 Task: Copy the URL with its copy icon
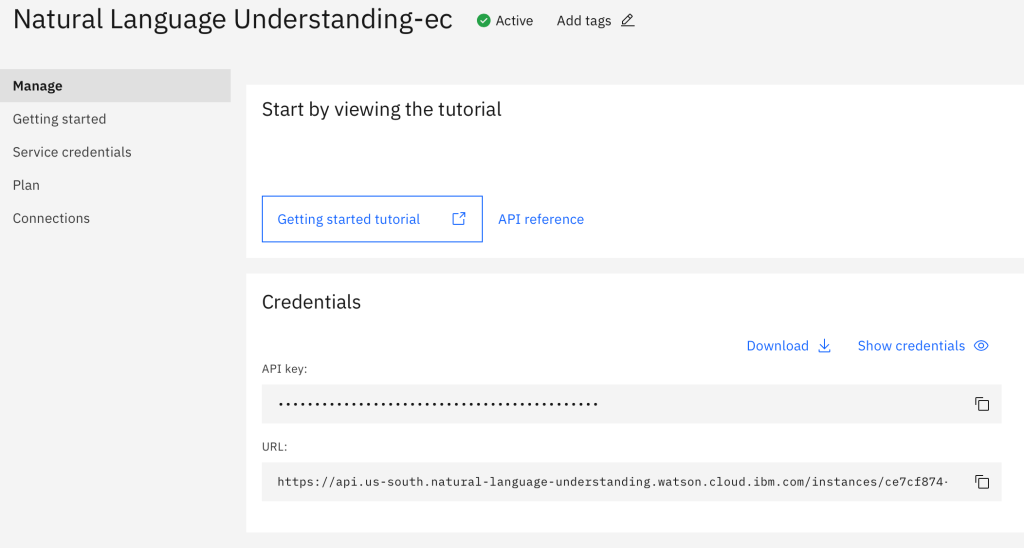982,482
